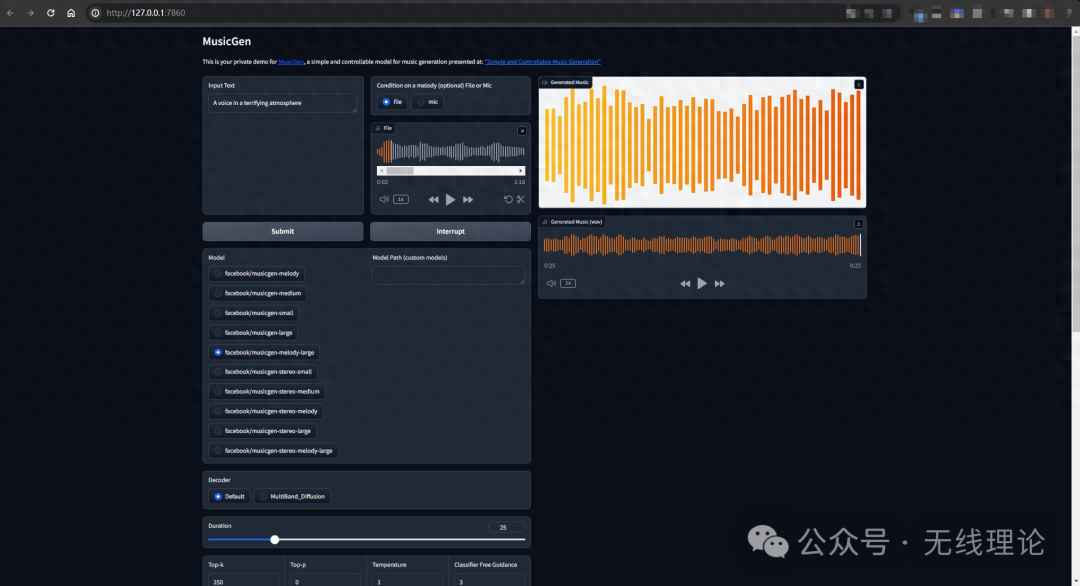Play the melody File audio
The width and height of the screenshot is (1080, 586).
click(x=450, y=200)
